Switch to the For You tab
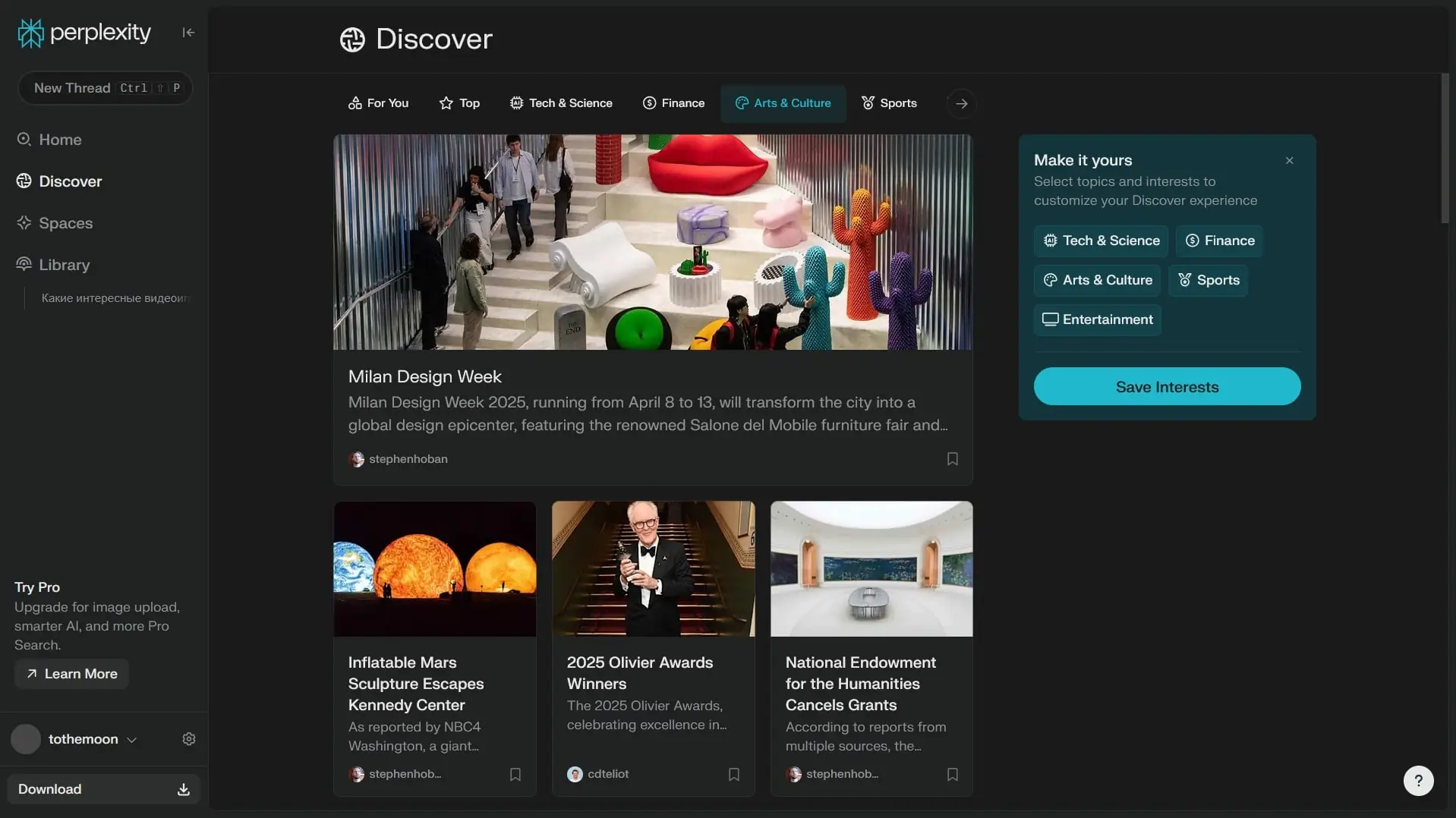1456x818 pixels. (x=378, y=103)
